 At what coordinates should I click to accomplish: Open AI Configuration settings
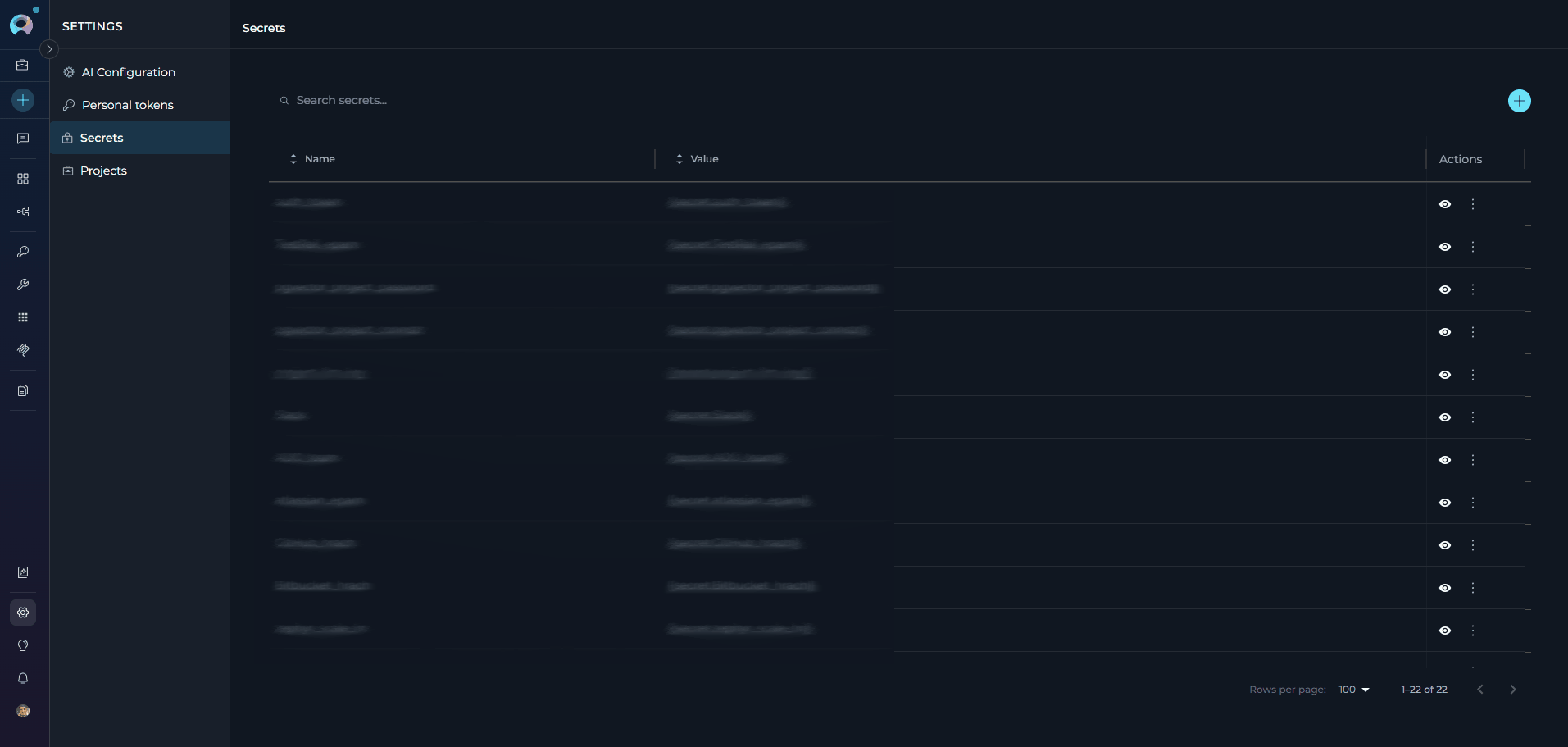pos(128,72)
